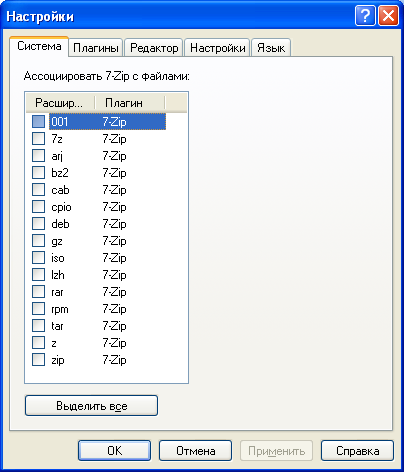Open help via Справка button
Image resolution: width=404 pixels, height=472 pixels.
pos(357,451)
